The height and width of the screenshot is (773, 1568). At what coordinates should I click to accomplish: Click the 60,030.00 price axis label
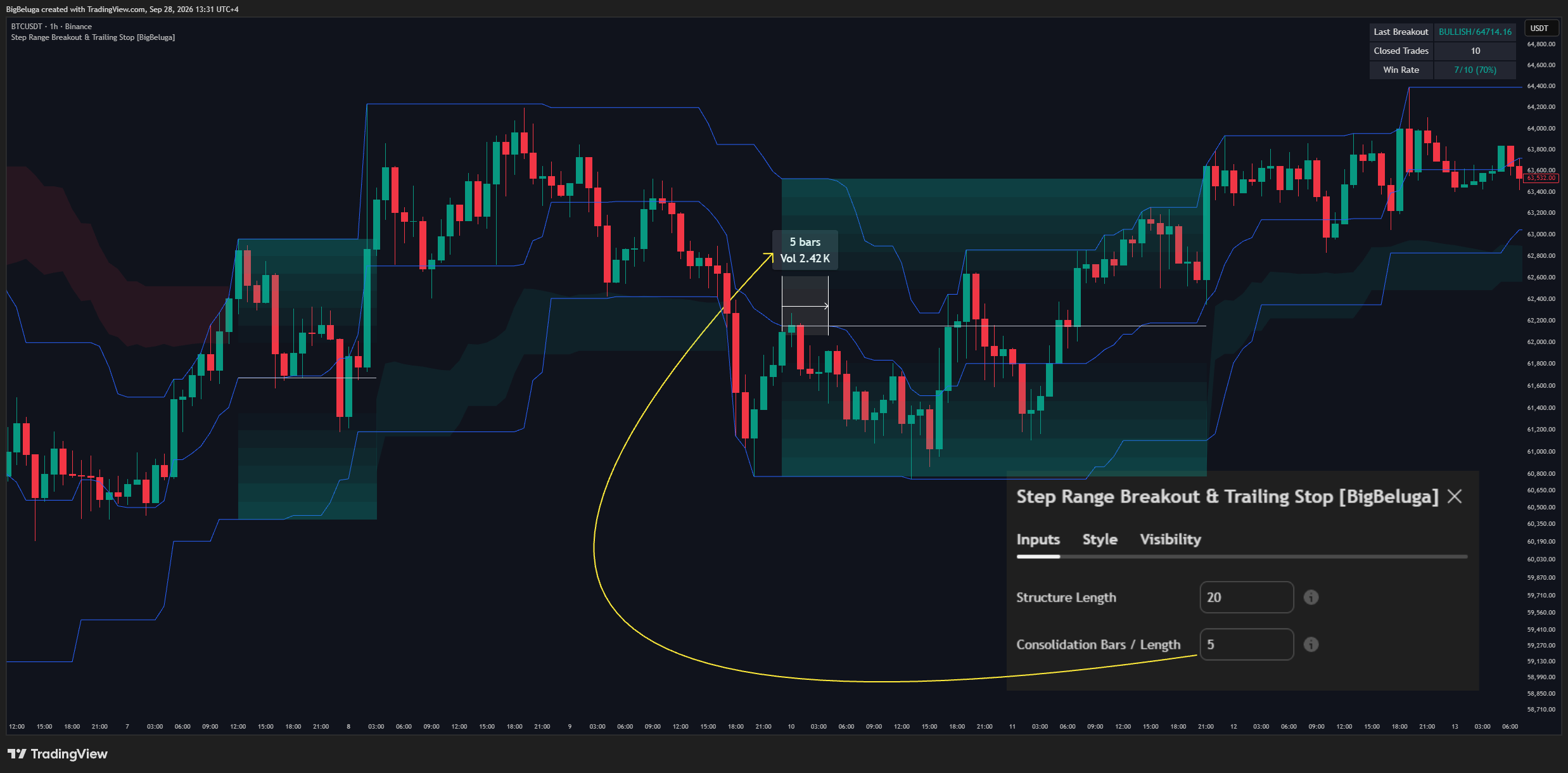pos(1541,559)
